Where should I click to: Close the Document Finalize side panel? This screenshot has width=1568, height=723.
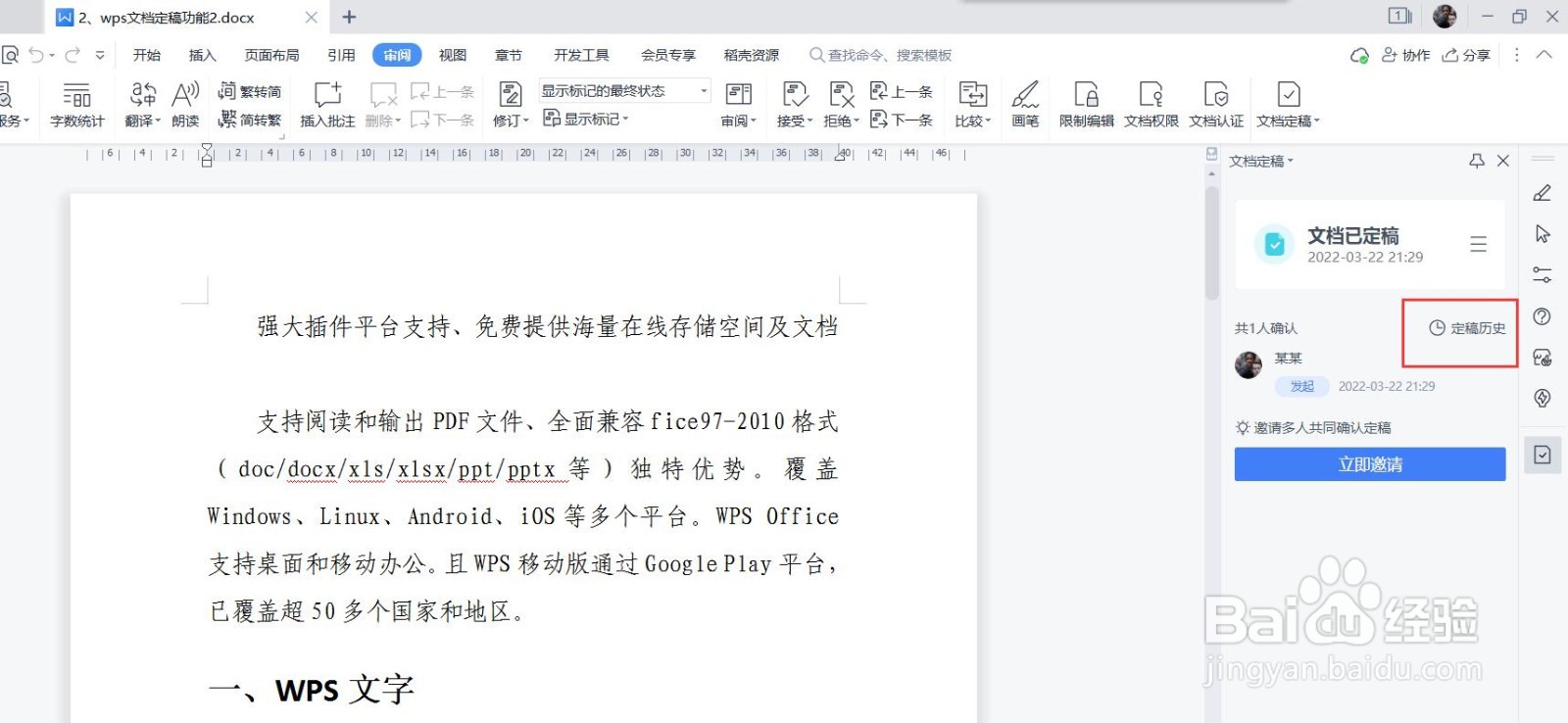pyautogui.click(x=1503, y=161)
